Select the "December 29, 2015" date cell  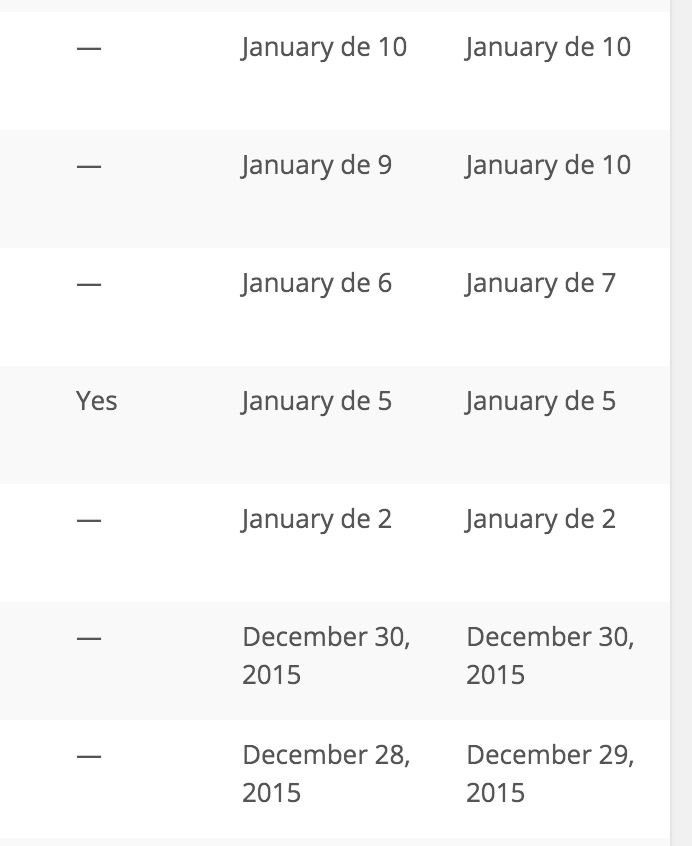coord(550,774)
